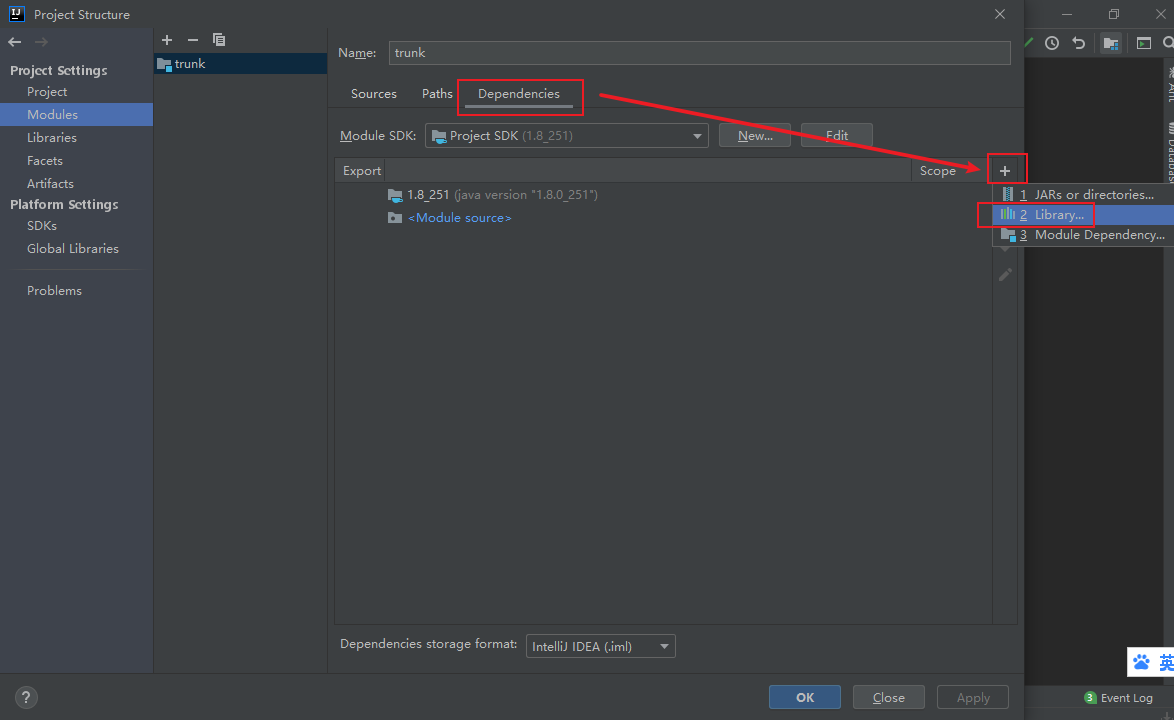The height and width of the screenshot is (720, 1174).
Task: Click the Baidu input method icon
Action: [x=1141, y=662]
